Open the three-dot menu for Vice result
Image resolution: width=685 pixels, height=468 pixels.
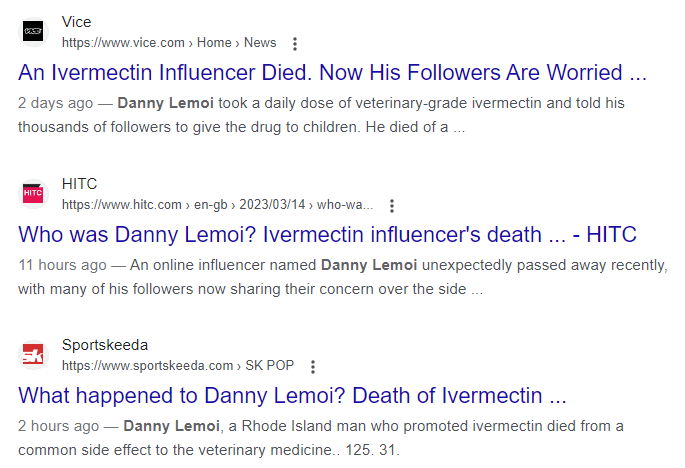pyautogui.click(x=294, y=43)
